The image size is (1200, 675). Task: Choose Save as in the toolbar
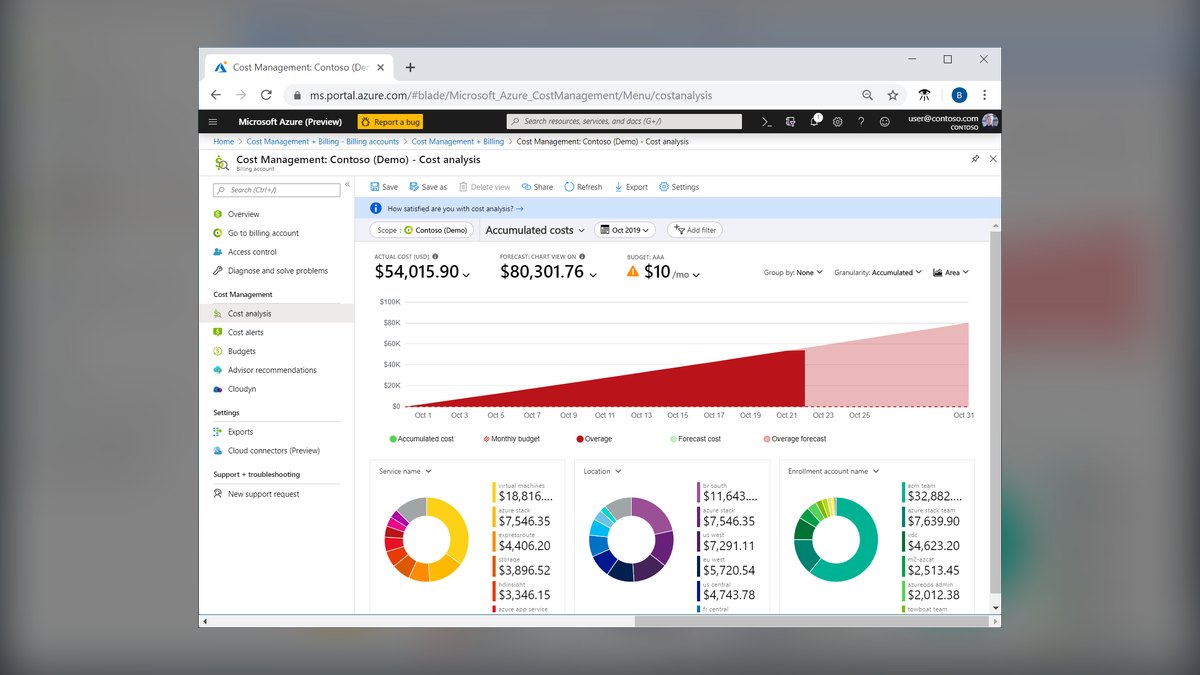point(428,187)
